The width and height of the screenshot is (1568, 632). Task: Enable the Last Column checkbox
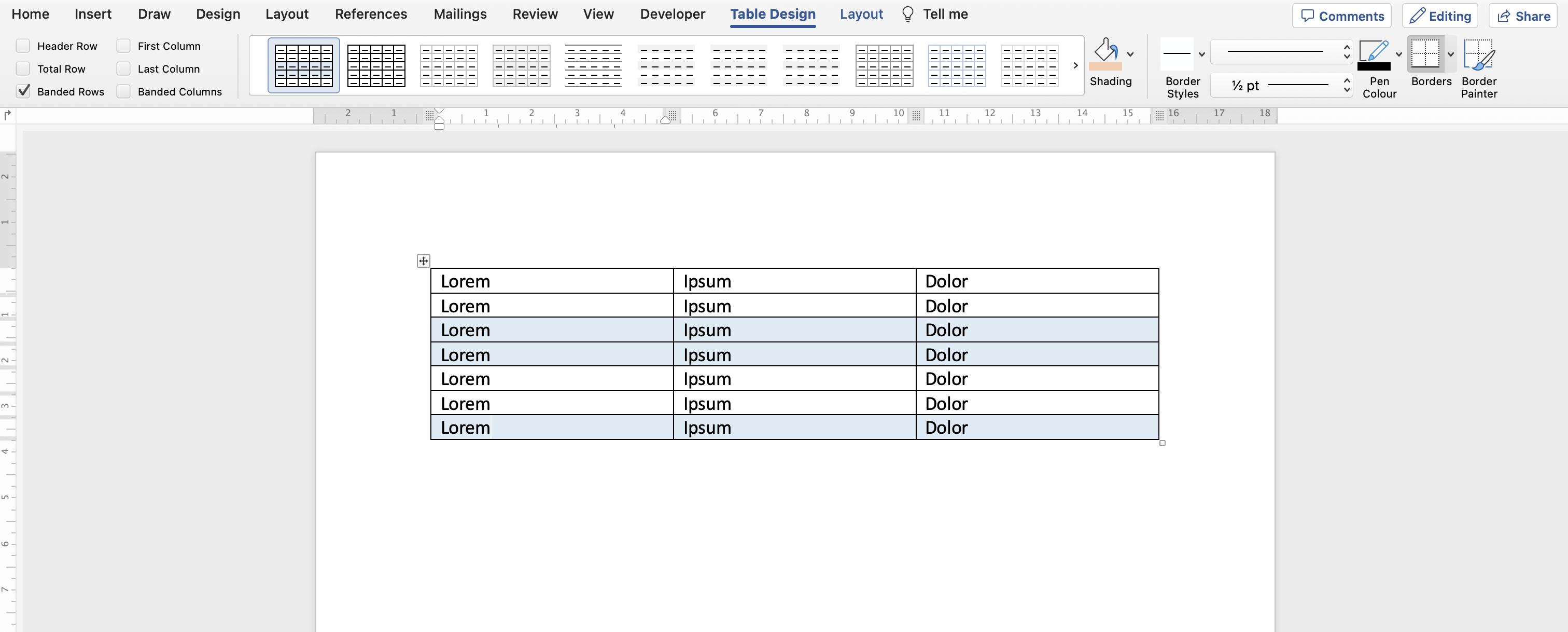pyautogui.click(x=123, y=69)
